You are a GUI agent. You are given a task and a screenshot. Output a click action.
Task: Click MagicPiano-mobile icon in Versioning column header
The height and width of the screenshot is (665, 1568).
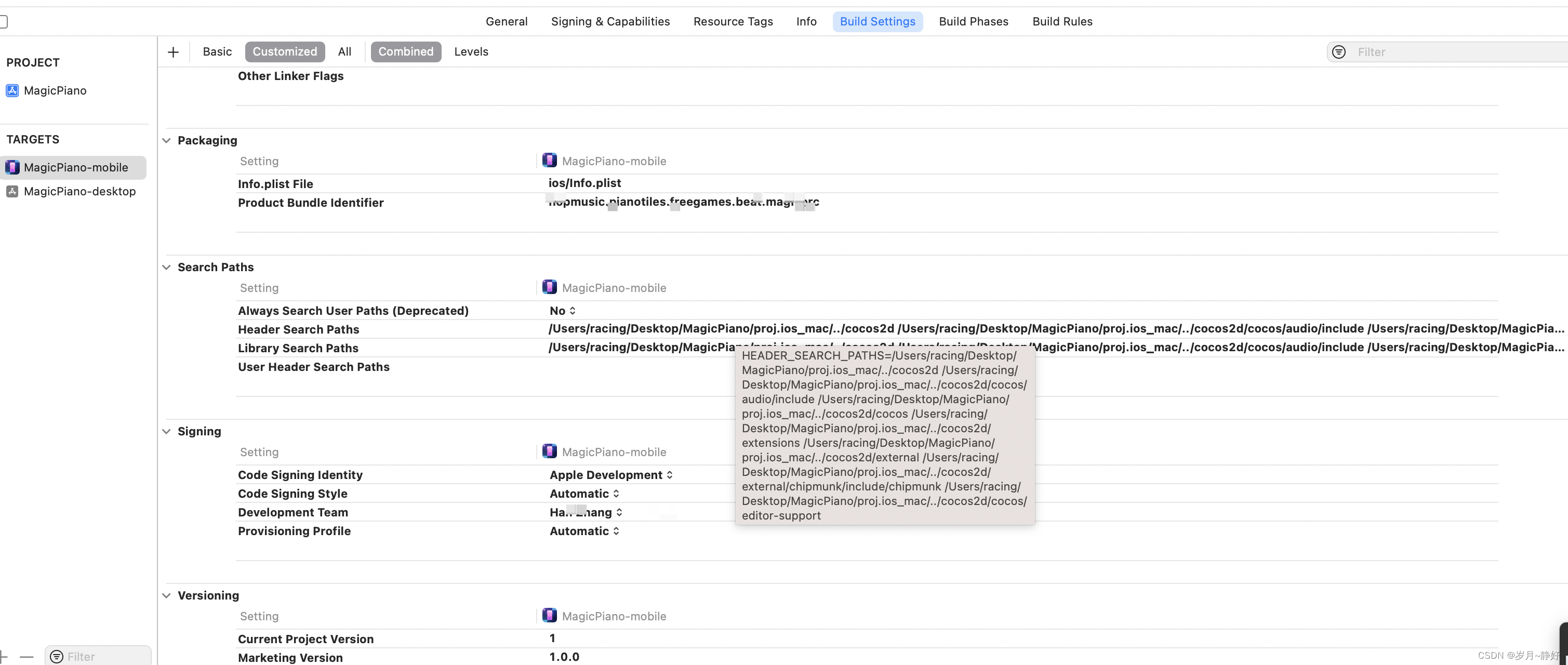tap(549, 615)
